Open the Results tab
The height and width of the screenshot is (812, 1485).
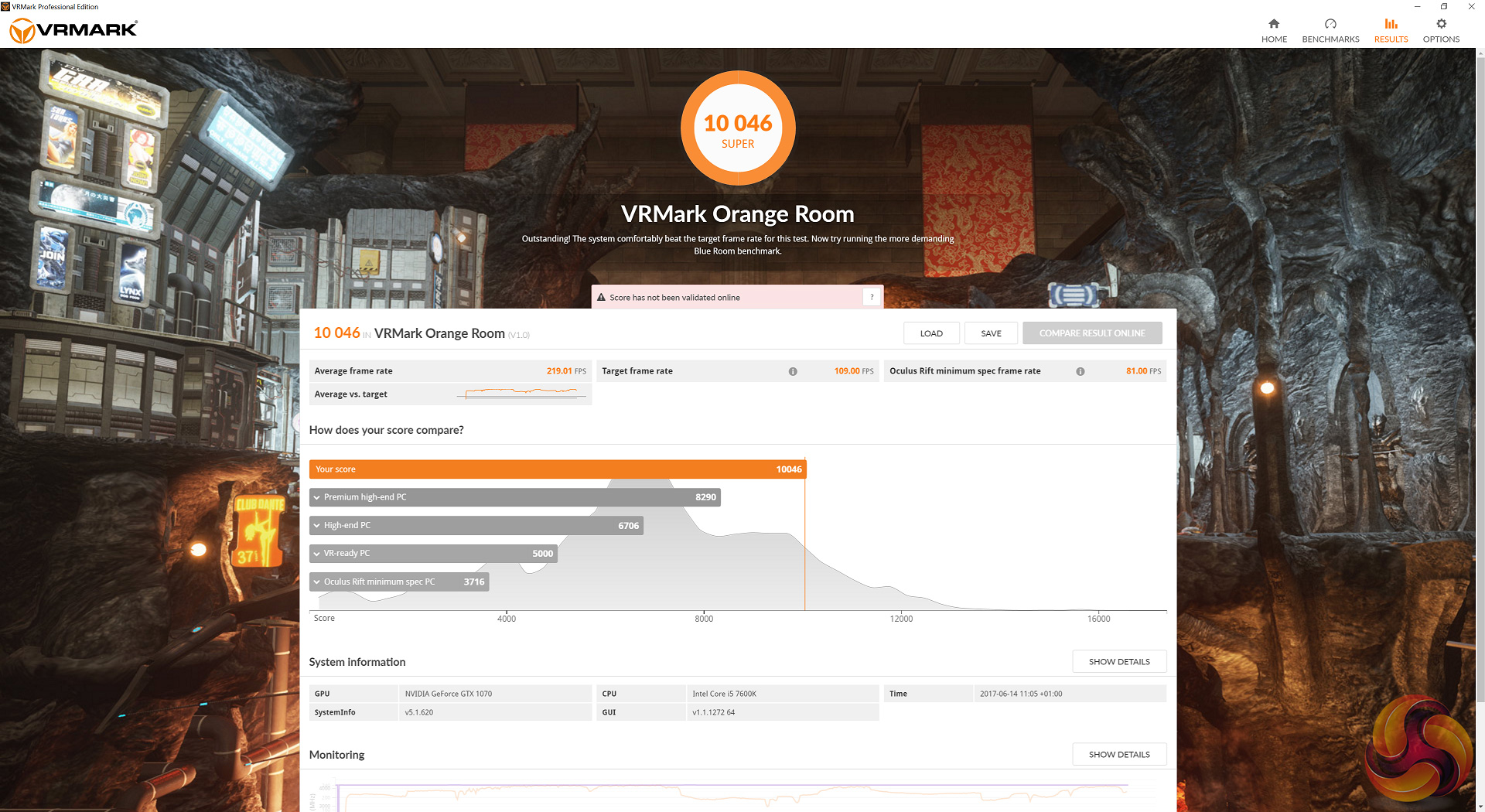click(1391, 31)
